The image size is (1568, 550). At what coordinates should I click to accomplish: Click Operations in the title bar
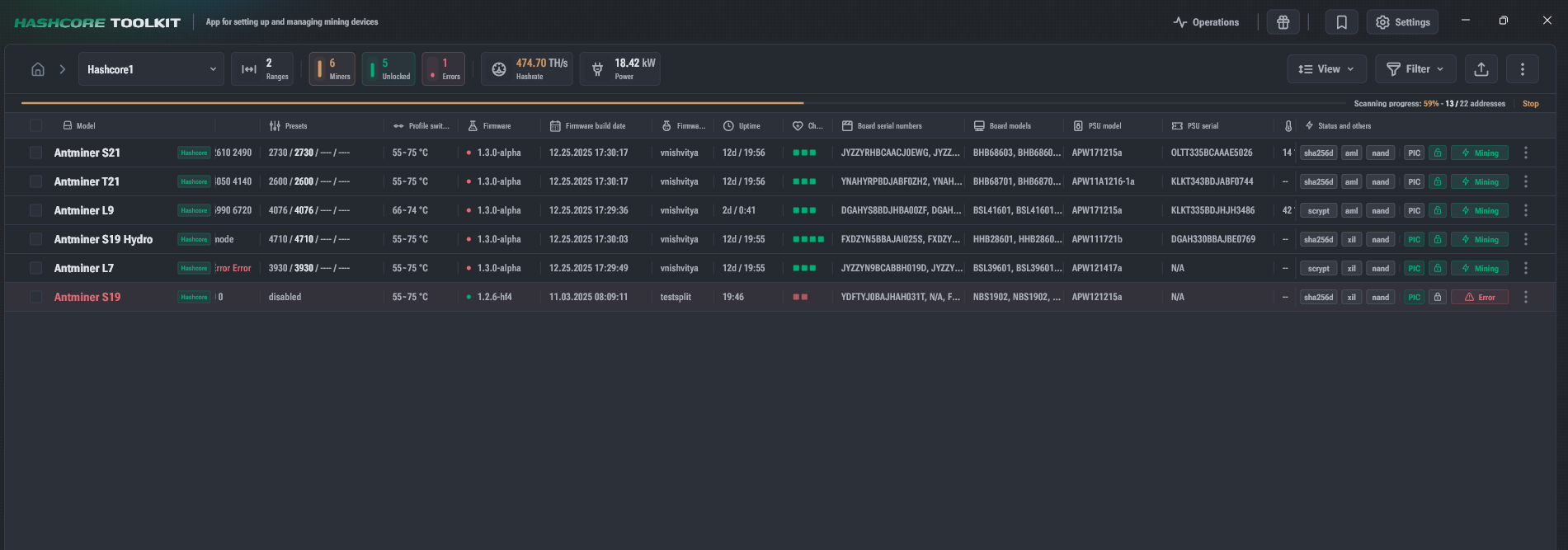1206,22
